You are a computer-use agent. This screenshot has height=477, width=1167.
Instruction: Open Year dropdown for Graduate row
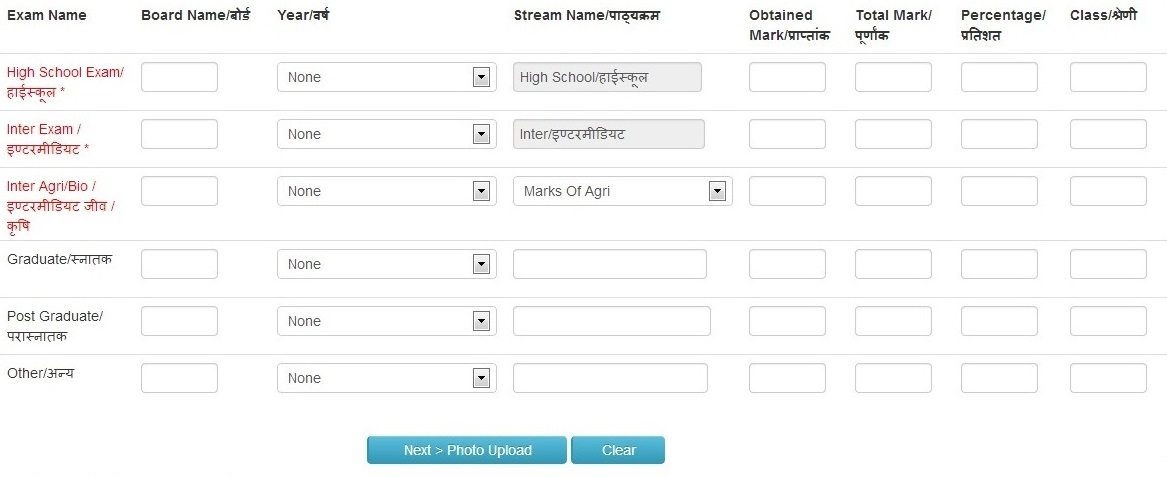point(386,264)
